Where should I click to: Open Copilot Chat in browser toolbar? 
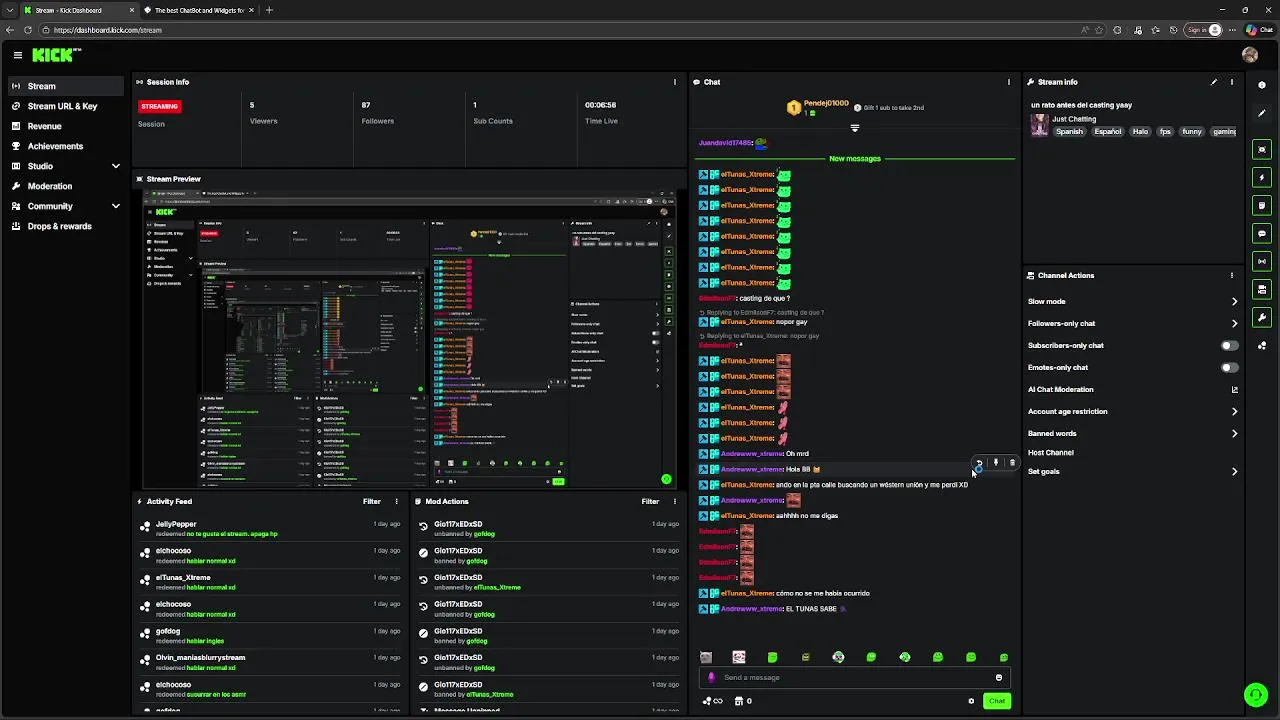click(1260, 30)
